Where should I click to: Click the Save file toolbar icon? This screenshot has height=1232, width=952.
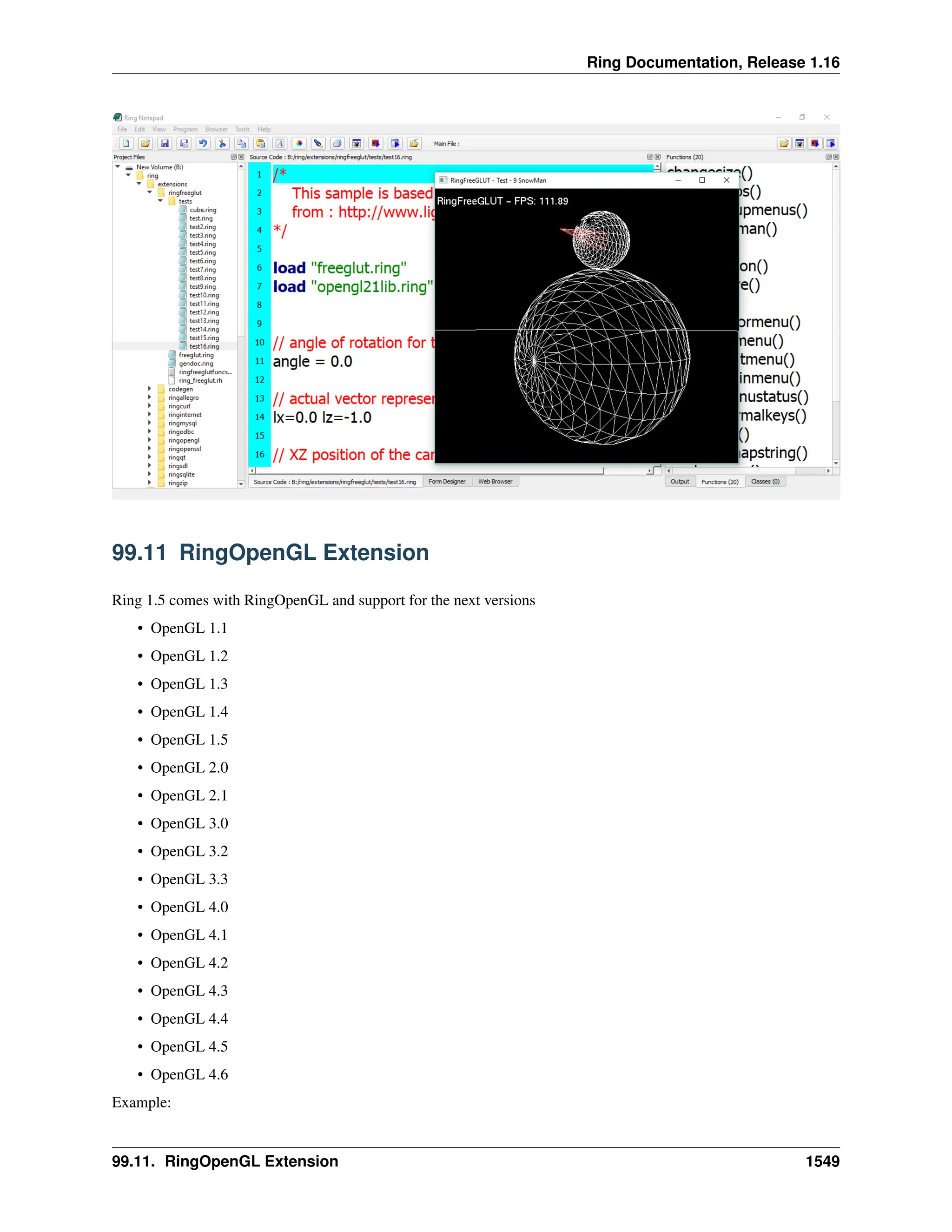(x=165, y=143)
